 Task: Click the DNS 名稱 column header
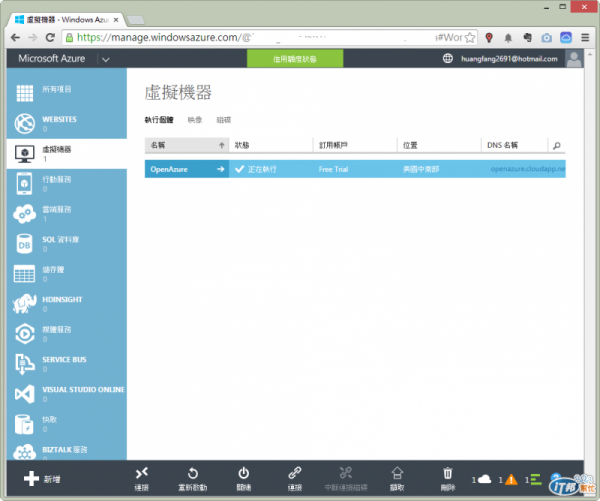click(x=515, y=145)
